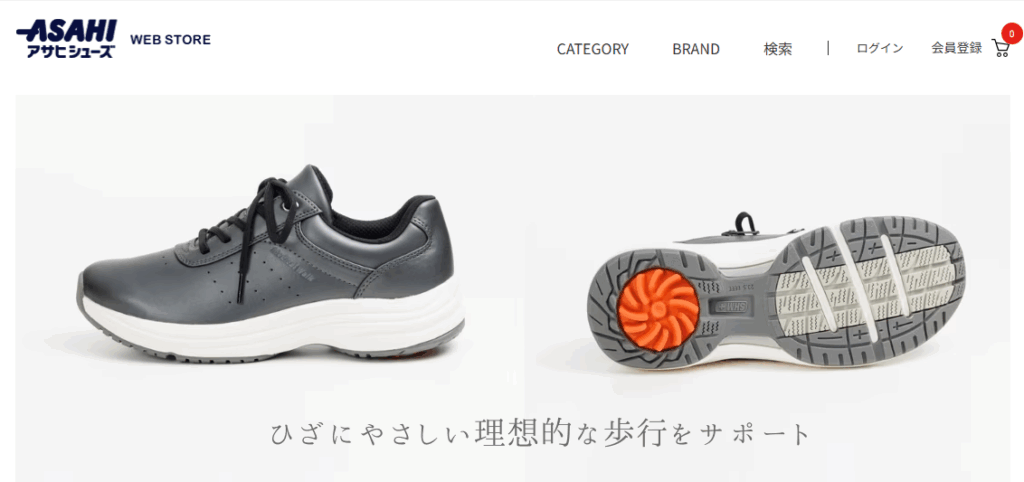Open the BRAND menu

[x=696, y=49]
